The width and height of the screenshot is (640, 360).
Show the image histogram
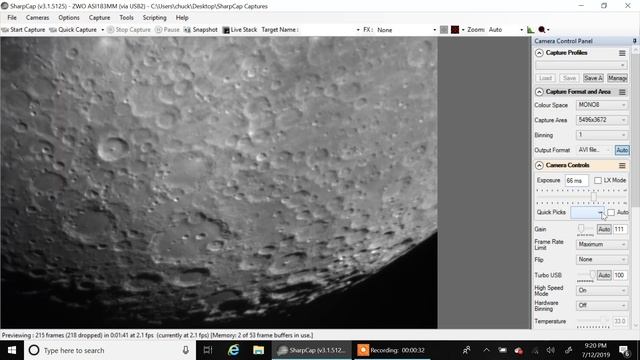(530, 30)
